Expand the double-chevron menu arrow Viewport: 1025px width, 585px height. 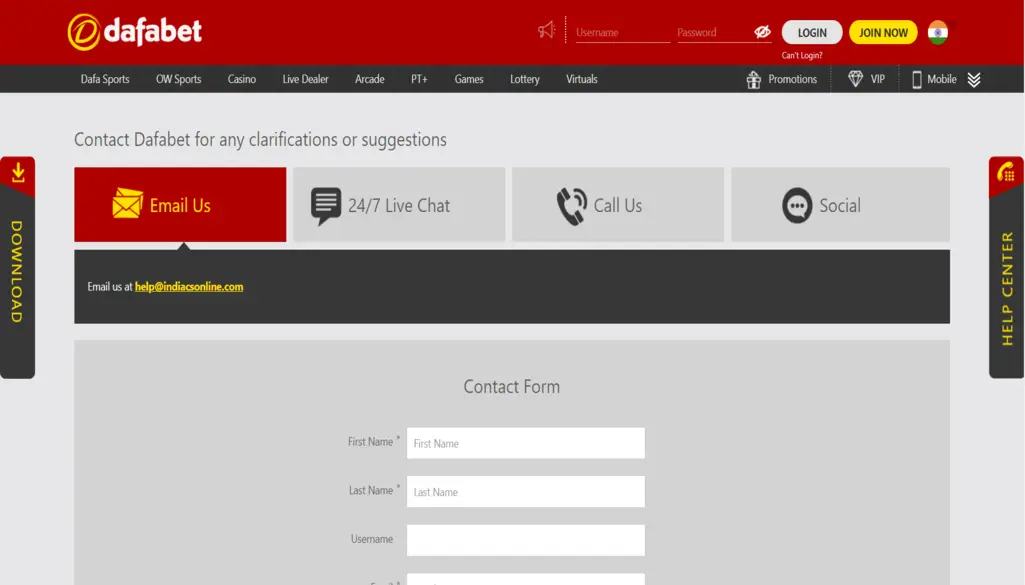[x=974, y=80]
